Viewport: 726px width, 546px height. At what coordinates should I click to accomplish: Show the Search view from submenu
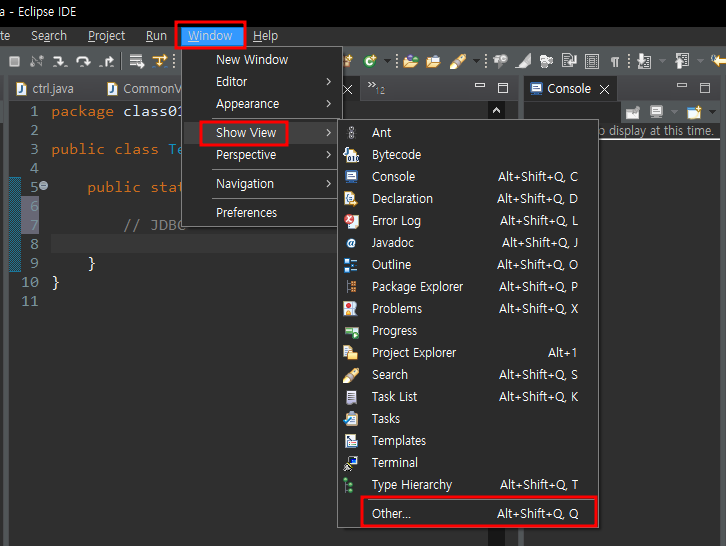point(468,375)
